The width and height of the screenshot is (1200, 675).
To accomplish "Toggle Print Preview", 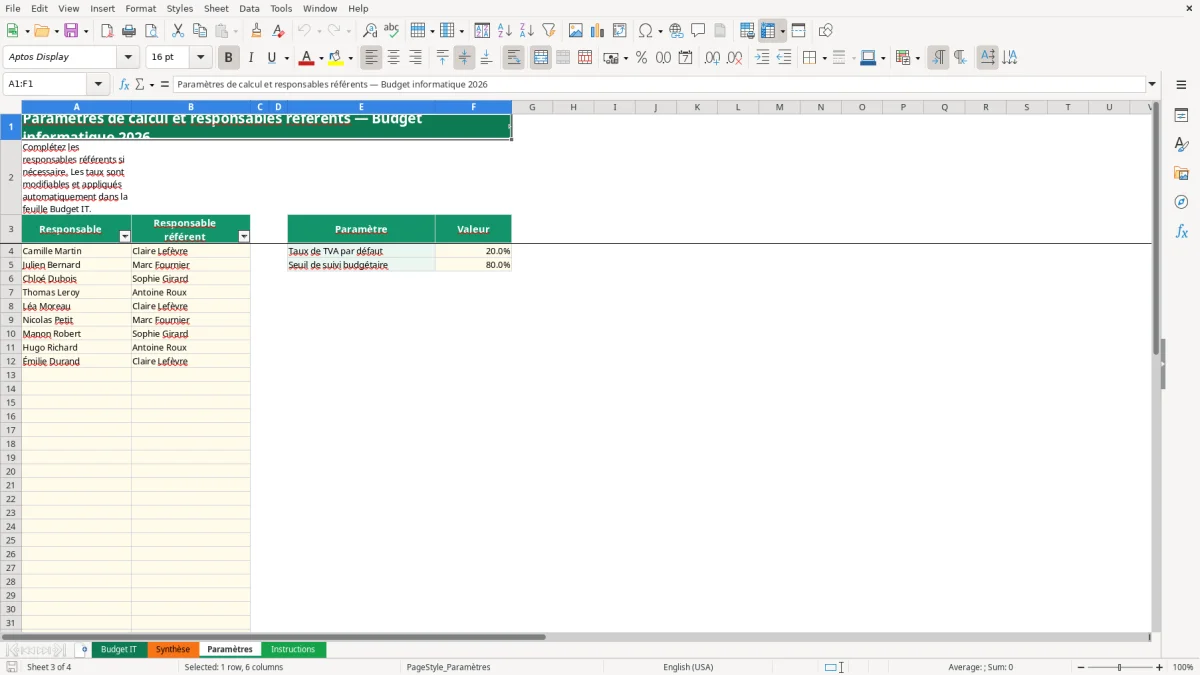I will (151, 31).
